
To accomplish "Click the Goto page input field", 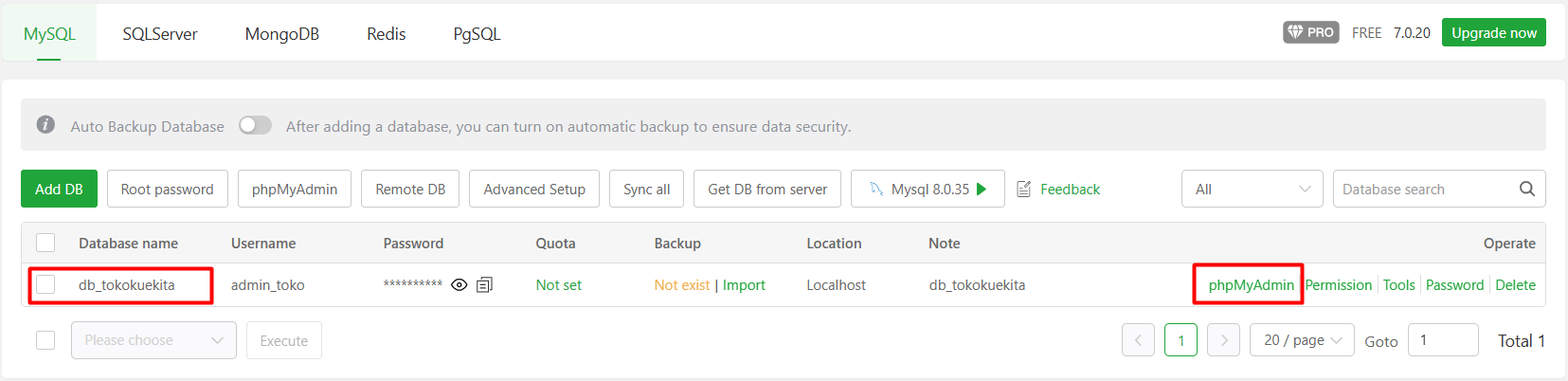I will 1443,340.
